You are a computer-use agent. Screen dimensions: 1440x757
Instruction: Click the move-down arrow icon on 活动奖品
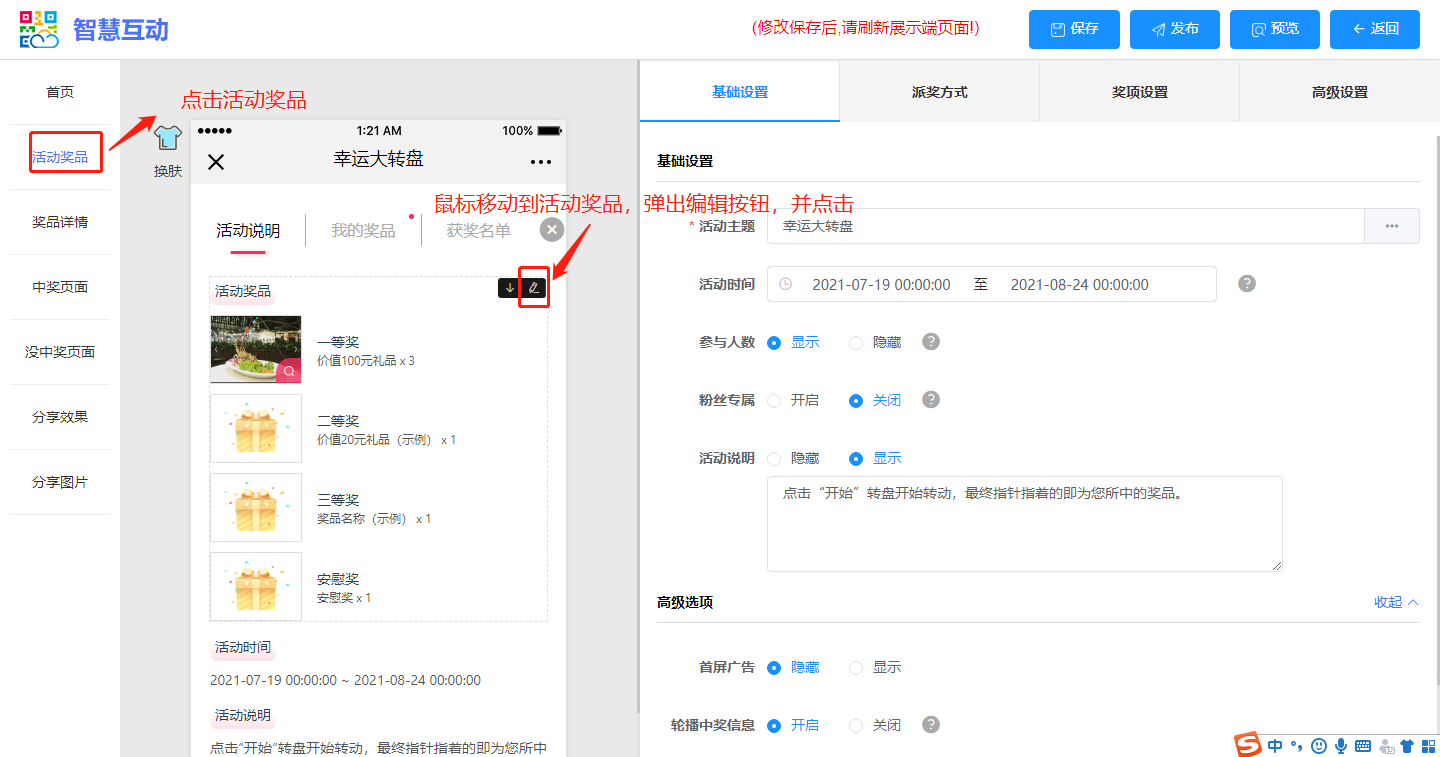[x=510, y=288]
